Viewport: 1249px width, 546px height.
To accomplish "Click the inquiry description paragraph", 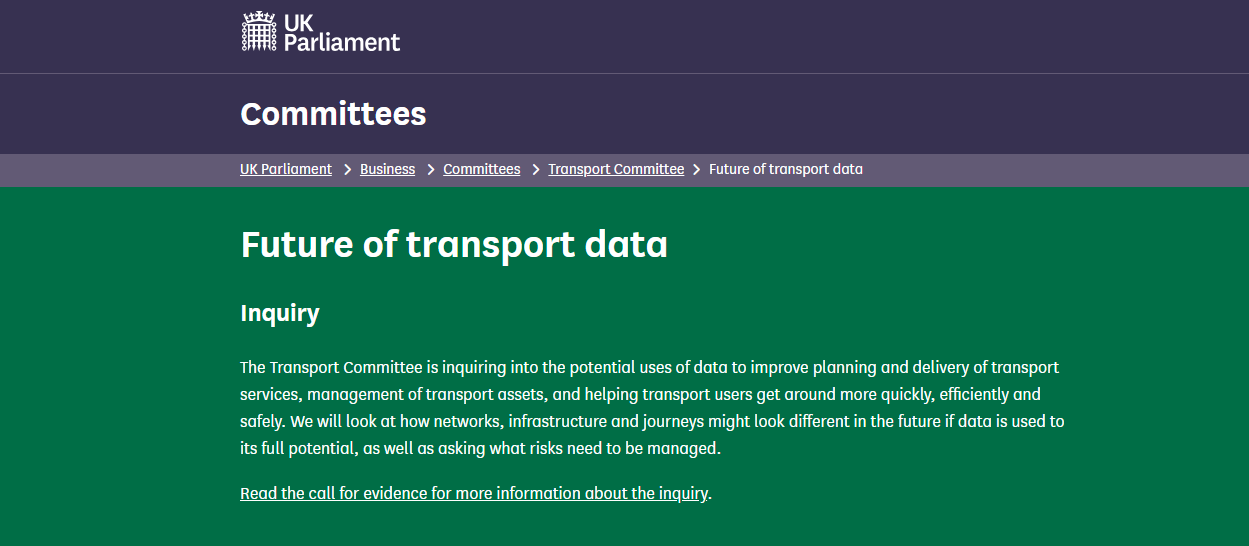I will (x=652, y=408).
